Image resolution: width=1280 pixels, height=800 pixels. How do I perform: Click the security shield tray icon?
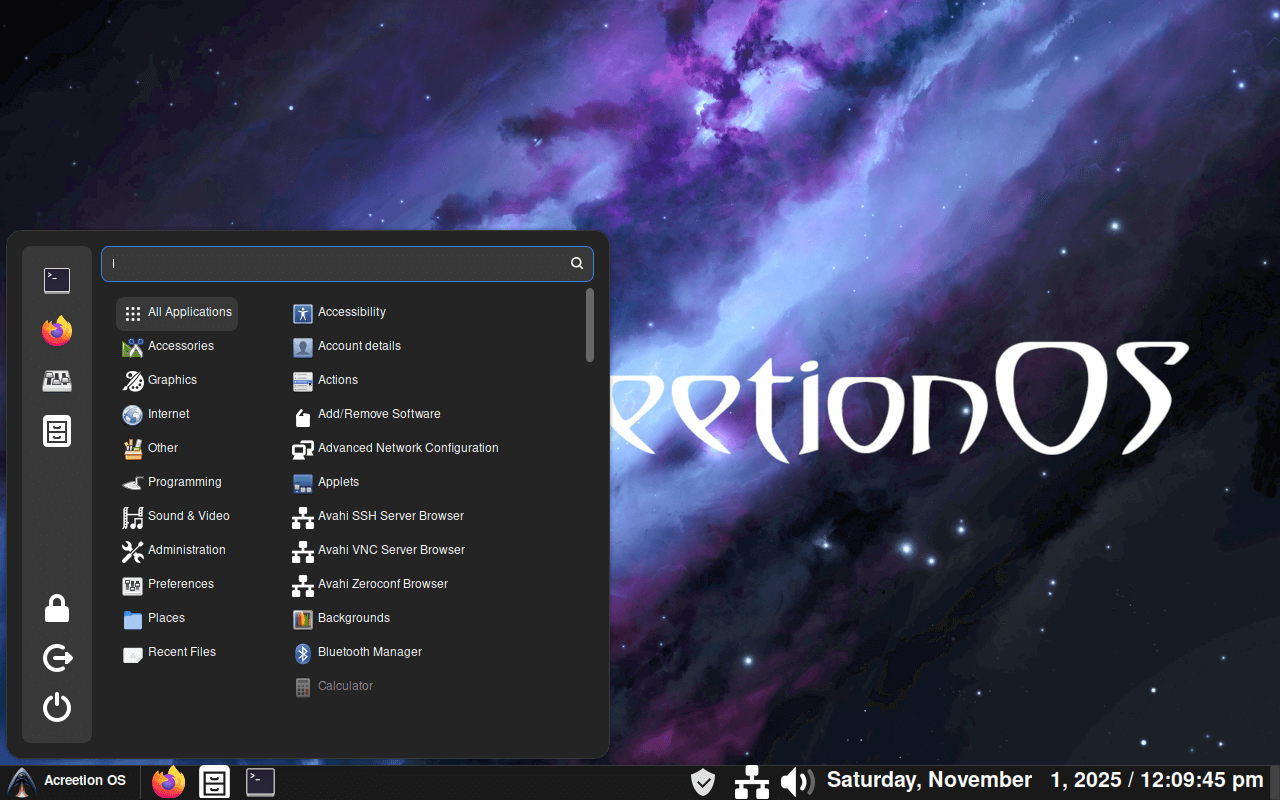pyautogui.click(x=703, y=781)
